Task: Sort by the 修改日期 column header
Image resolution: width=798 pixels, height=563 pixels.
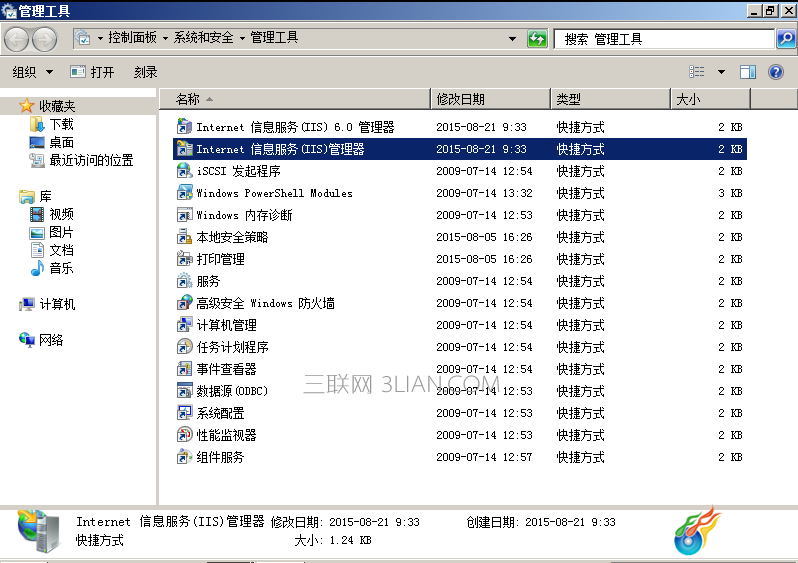Action: coord(491,99)
